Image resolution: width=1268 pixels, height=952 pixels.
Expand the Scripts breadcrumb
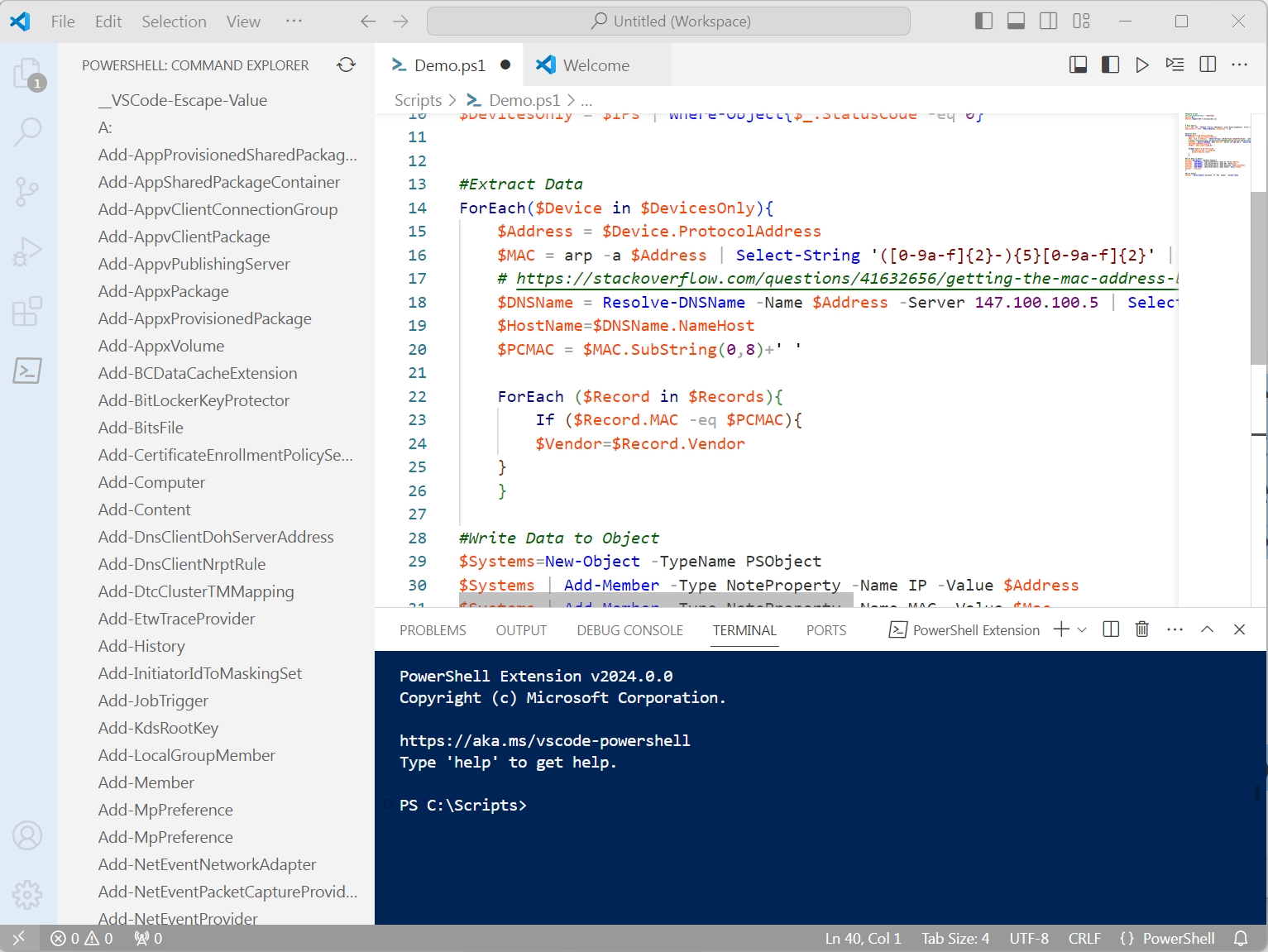(419, 99)
